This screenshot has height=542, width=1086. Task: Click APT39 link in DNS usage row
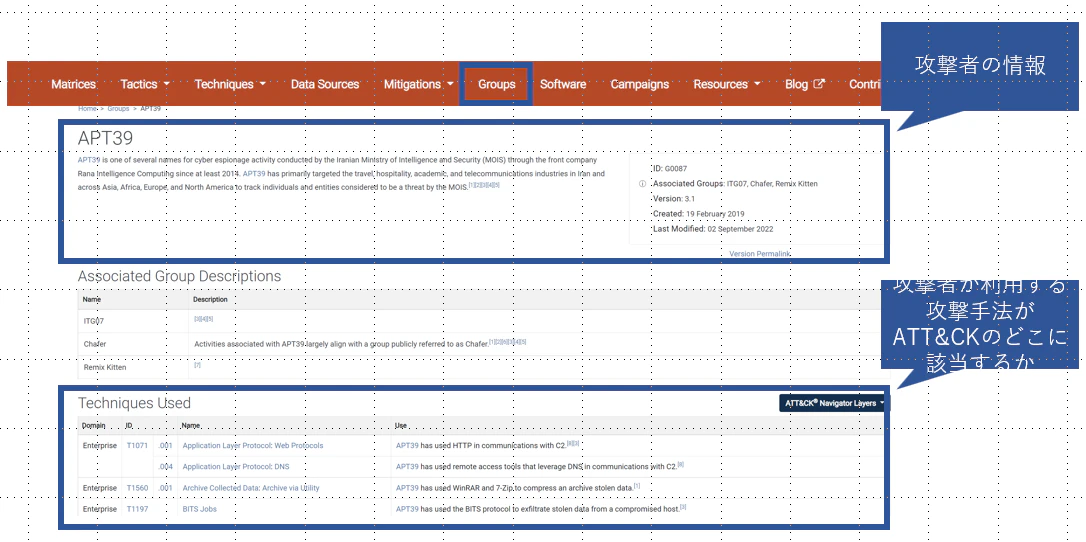407,467
